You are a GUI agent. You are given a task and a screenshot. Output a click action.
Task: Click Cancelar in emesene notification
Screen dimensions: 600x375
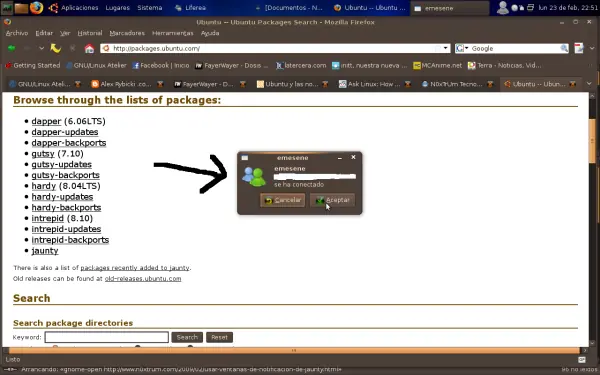pos(282,200)
